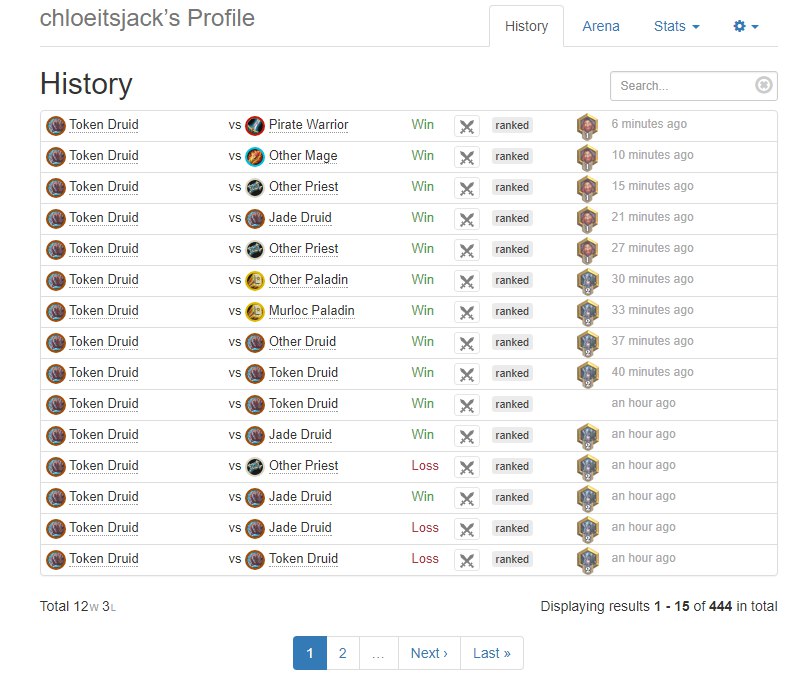Jump to the Last page
This screenshot has width=806, height=676.
pos(491,653)
